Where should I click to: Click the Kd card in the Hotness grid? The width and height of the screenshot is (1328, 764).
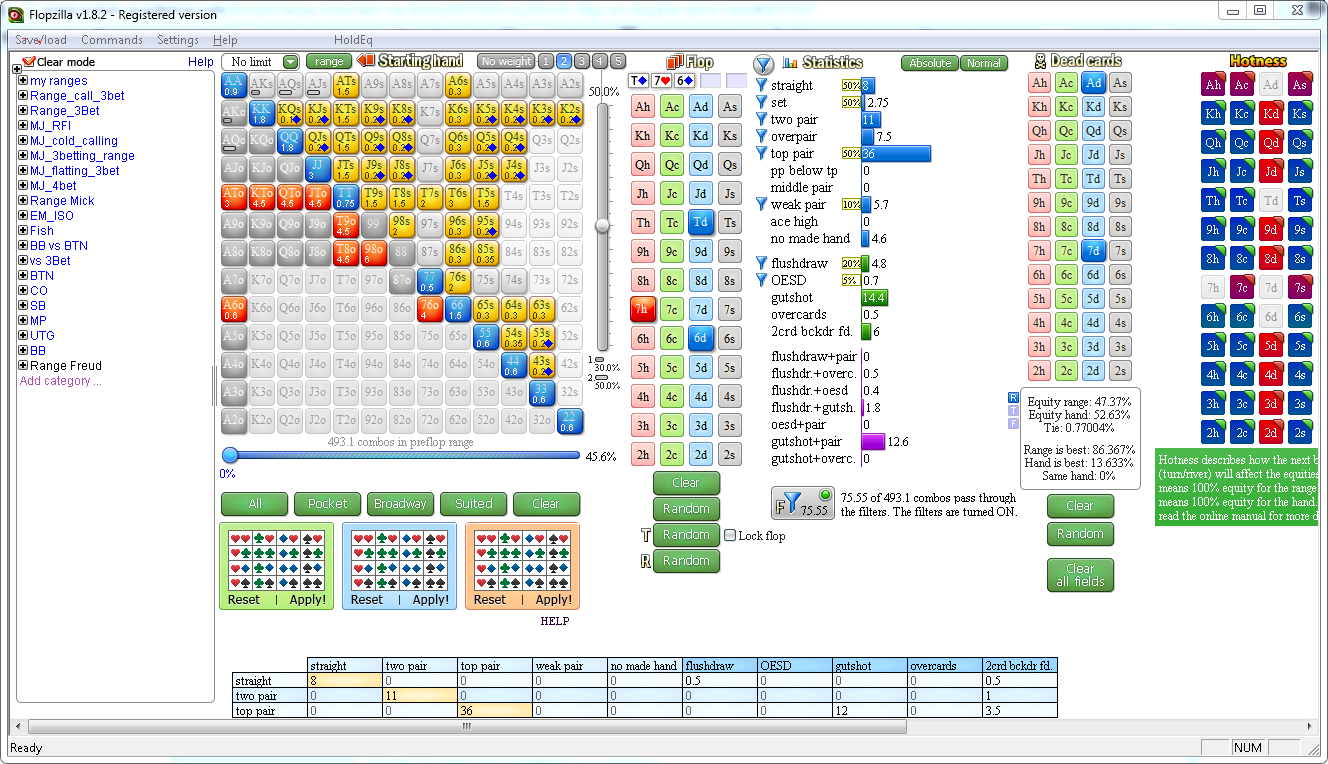tap(1270, 113)
